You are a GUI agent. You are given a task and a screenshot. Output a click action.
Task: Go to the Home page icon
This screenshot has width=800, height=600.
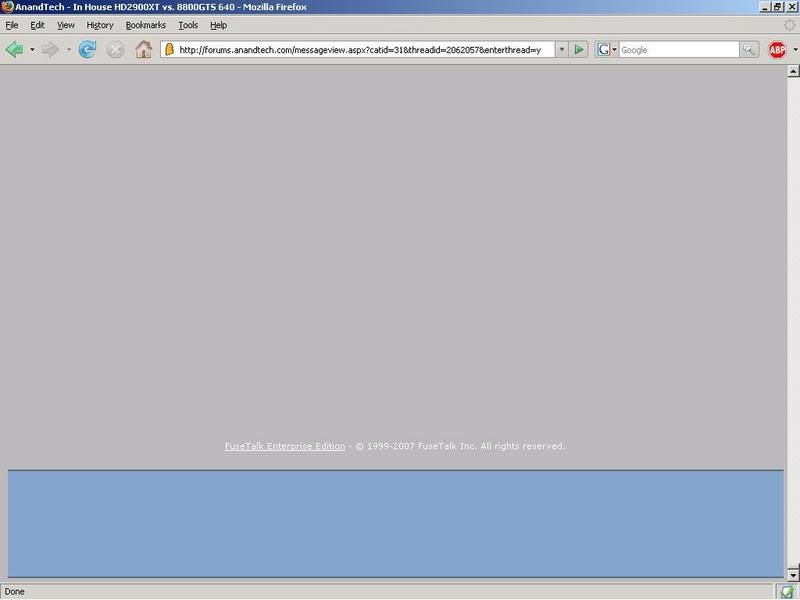coord(143,49)
